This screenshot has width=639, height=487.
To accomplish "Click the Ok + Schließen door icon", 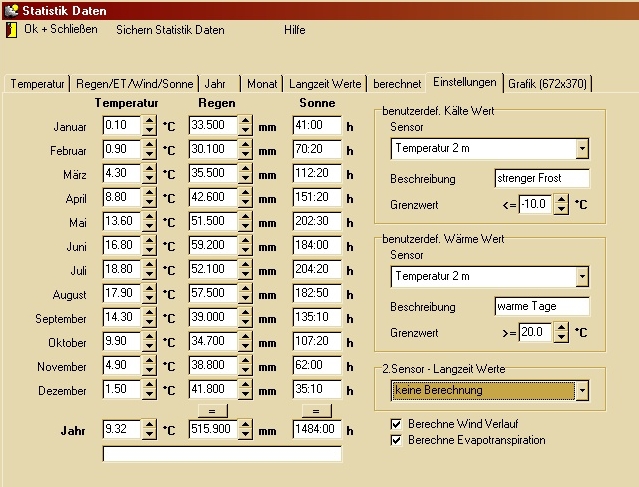I will [x=12, y=29].
